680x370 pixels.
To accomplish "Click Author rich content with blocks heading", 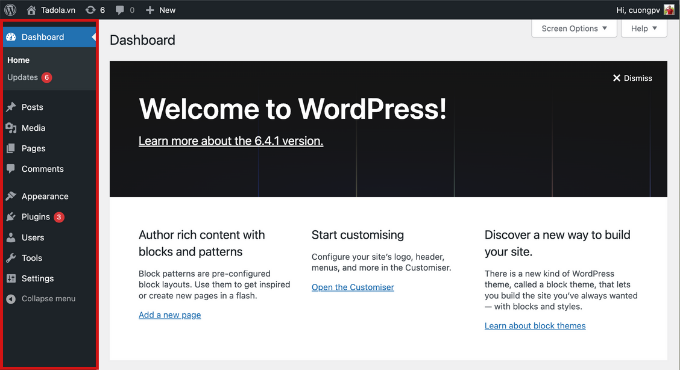I will click(202, 243).
